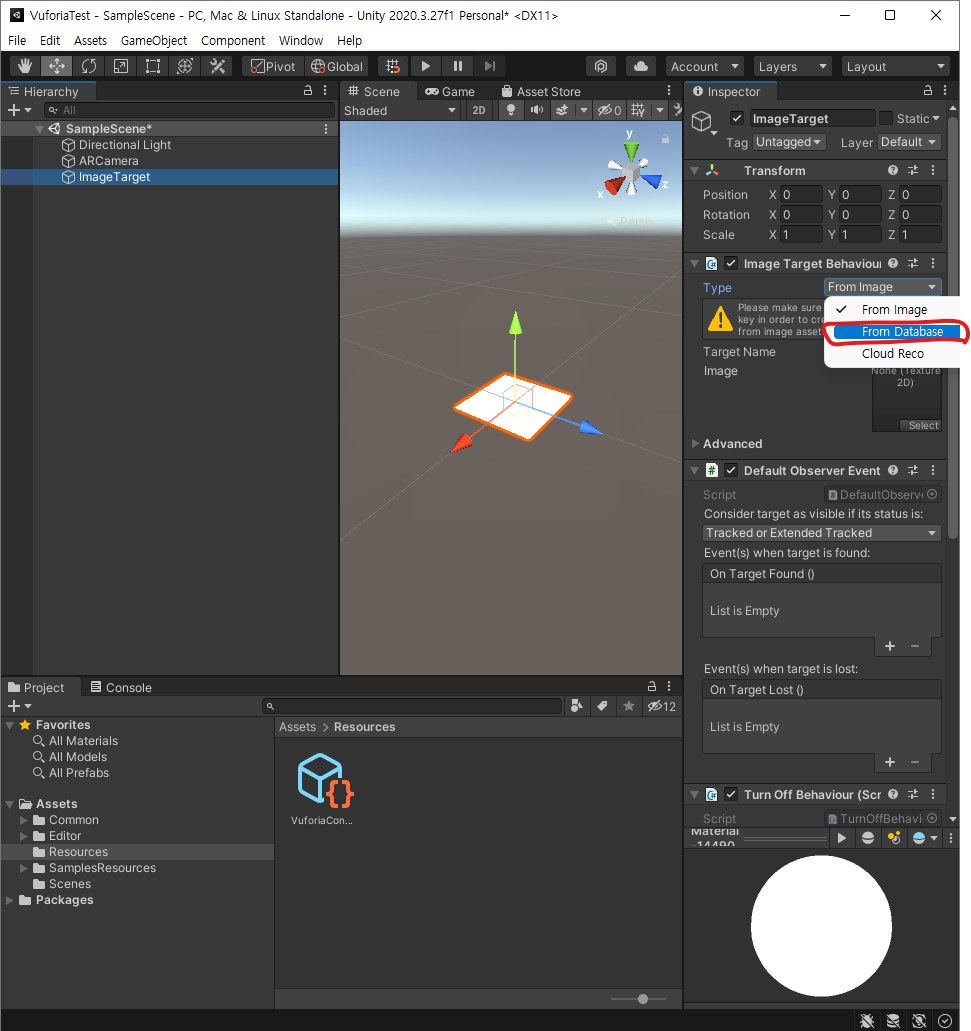The height and width of the screenshot is (1031, 971).
Task: Expand the Packages folder
Action: pyautogui.click(x=9, y=899)
